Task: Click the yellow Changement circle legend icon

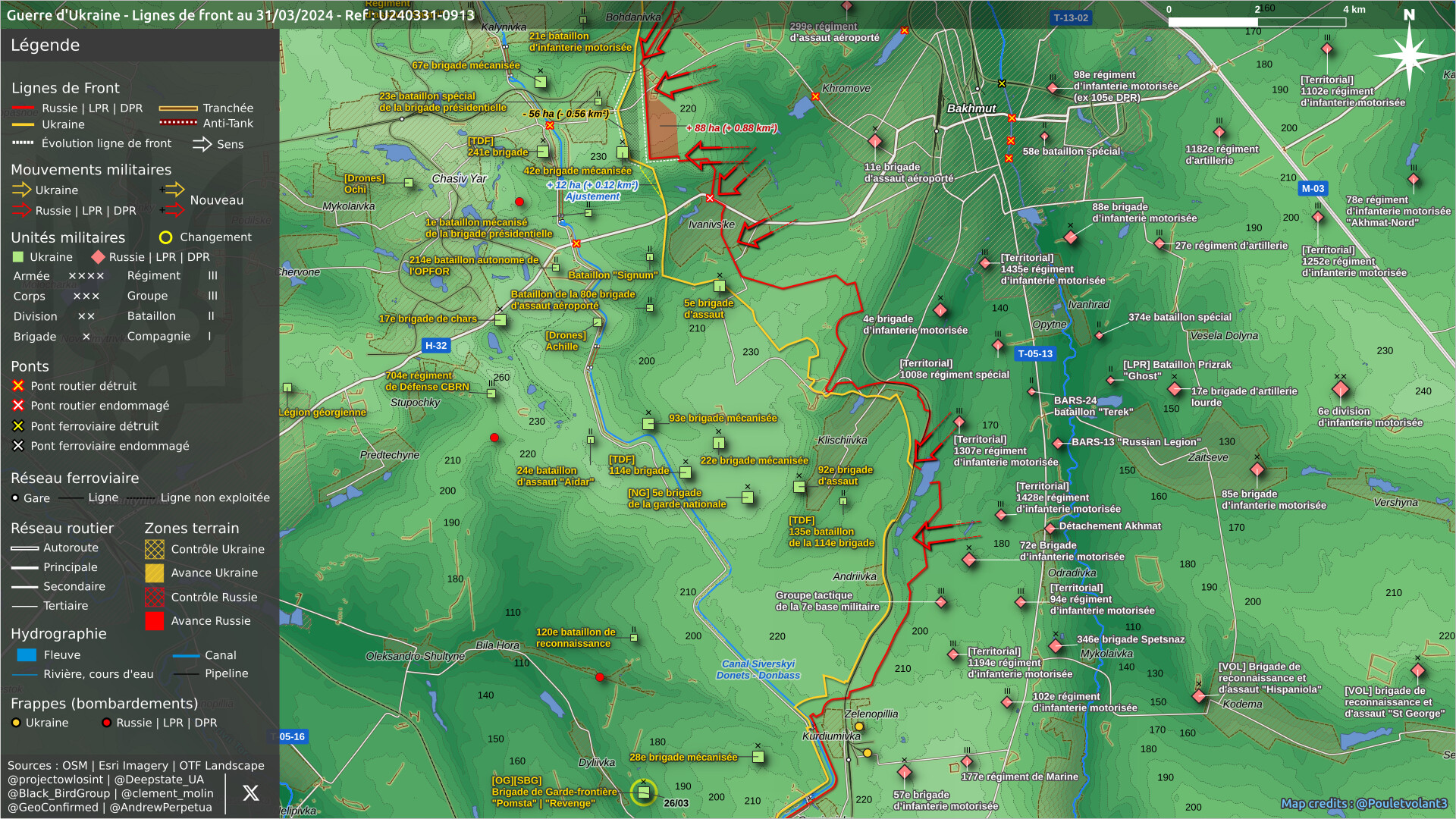Action: click(165, 237)
